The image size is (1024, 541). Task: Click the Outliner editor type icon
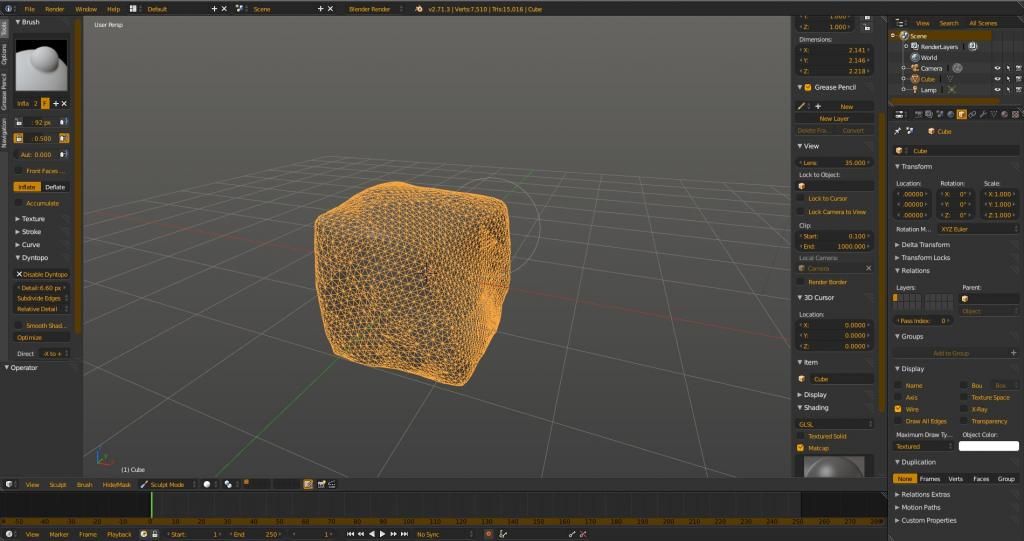(899, 23)
